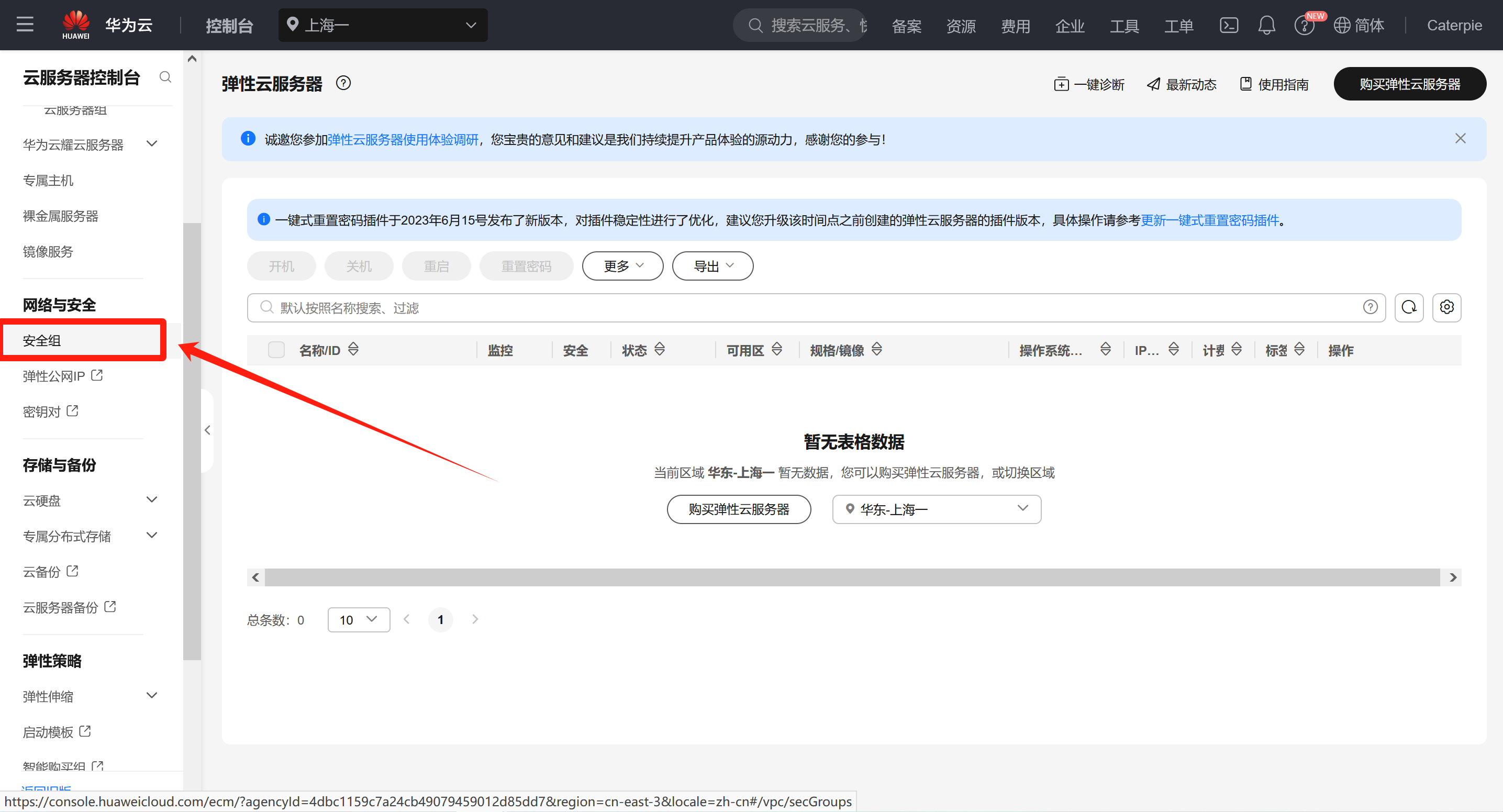The image size is (1503, 812).
Task: Sort by IP column
Action: pyautogui.click(x=1173, y=349)
